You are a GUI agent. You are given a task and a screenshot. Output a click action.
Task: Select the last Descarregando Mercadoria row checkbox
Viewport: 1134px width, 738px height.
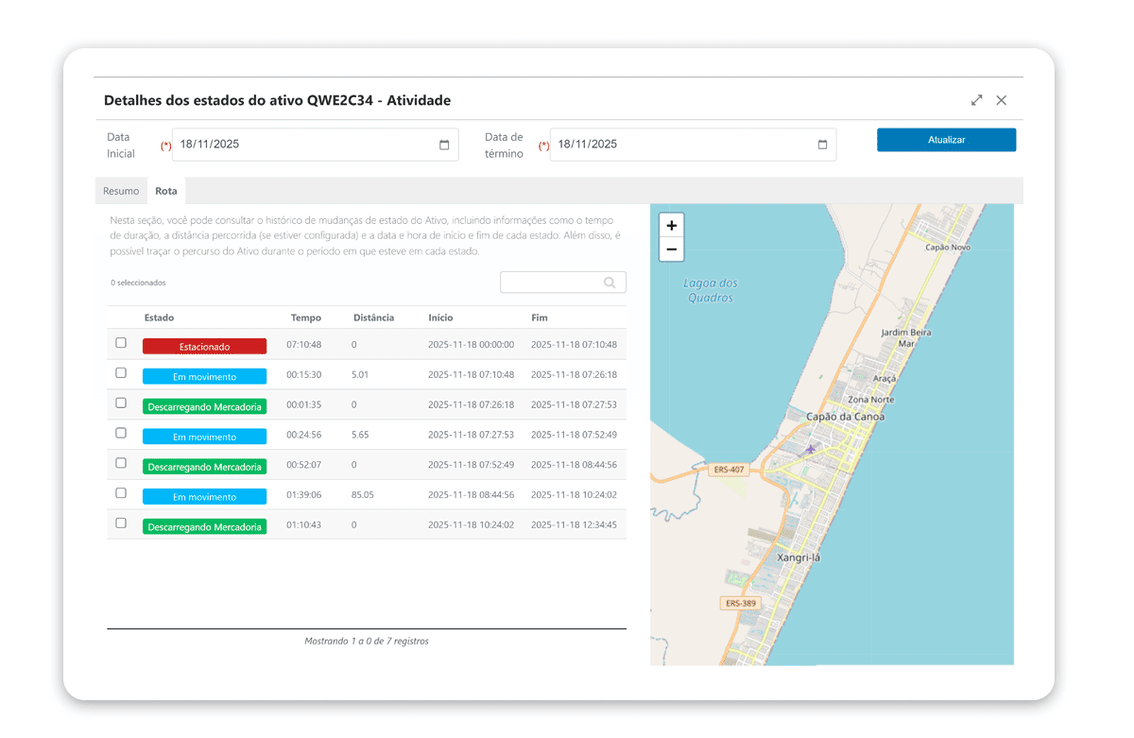pos(121,523)
